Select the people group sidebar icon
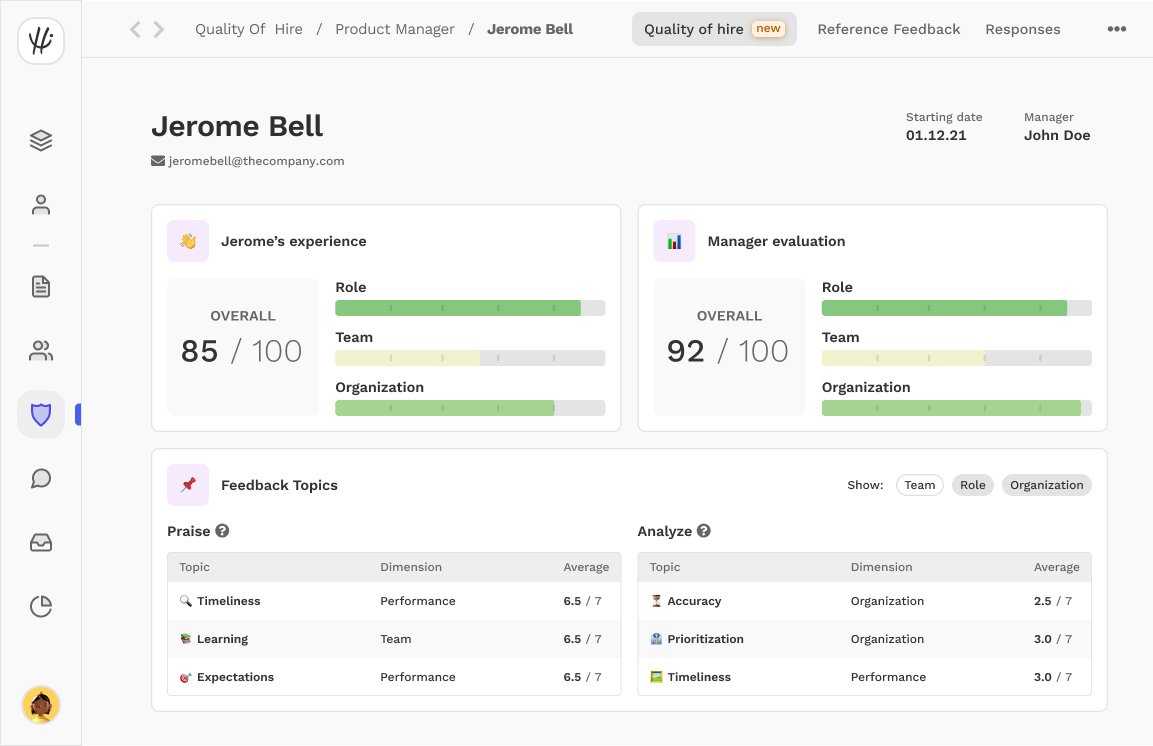This screenshot has width=1153, height=746. click(x=41, y=351)
